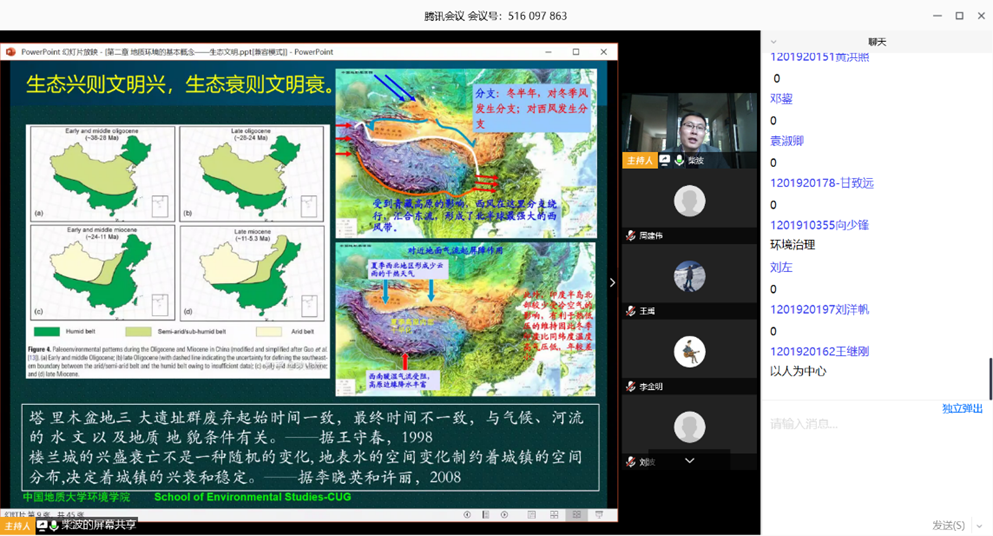993x536 pixels.
Task: Click the microphone icon by 柴波的屏幕共享
Action: (x=54, y=525)
